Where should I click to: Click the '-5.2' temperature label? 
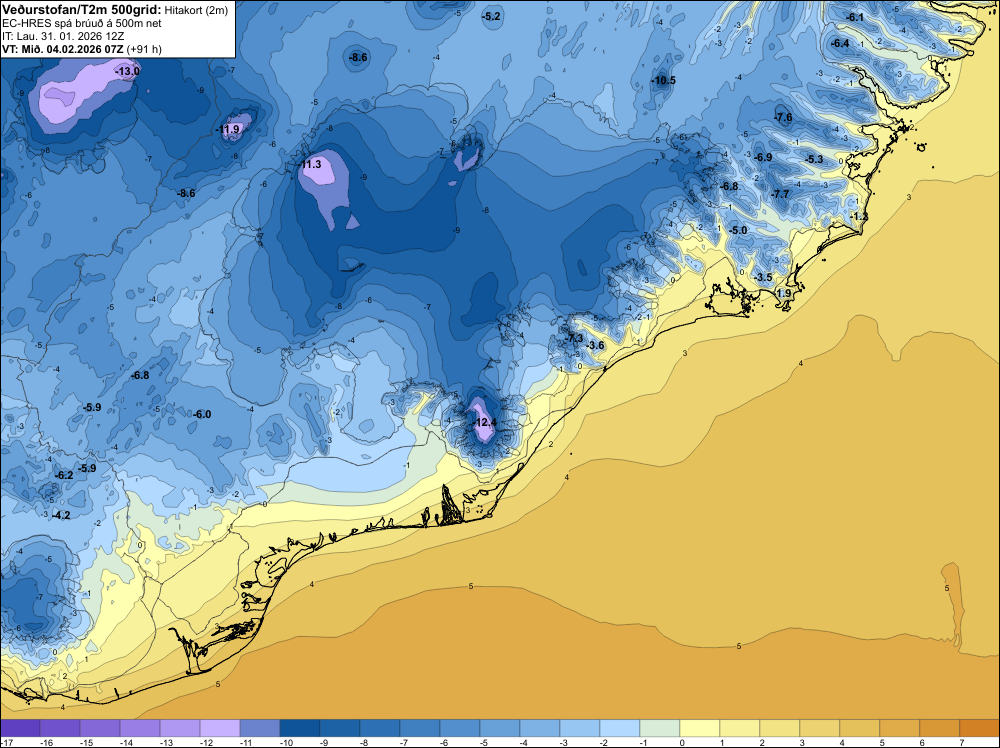click(491, 17)
